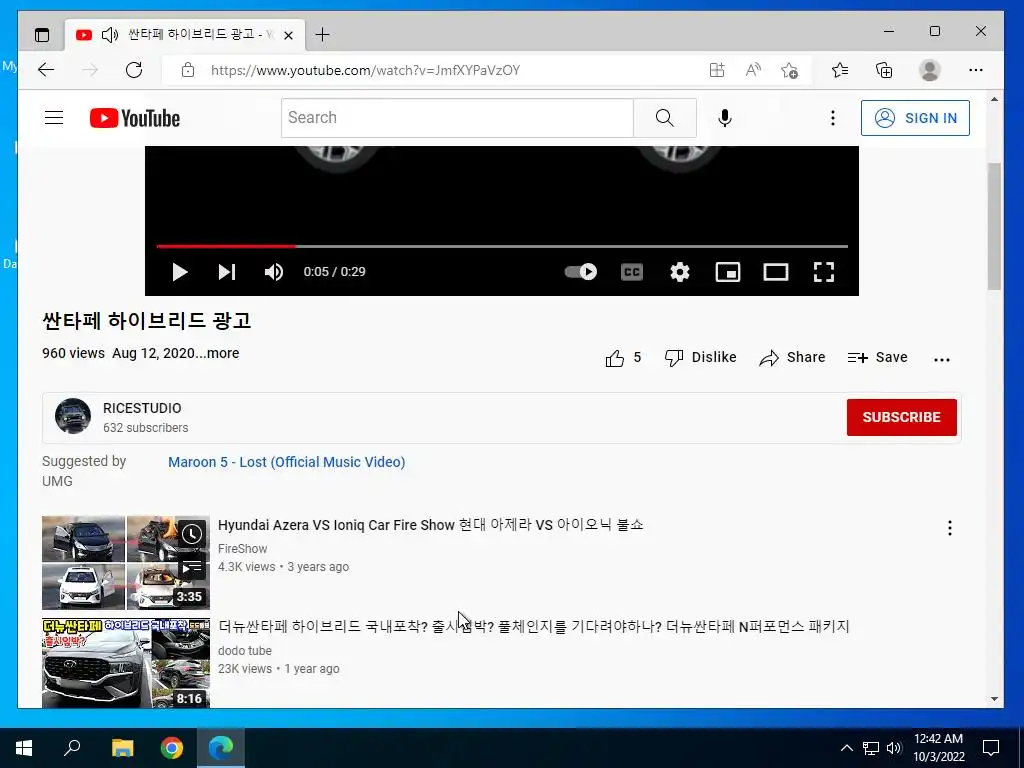Expand description with ...more

pyautogui.click(x=217, y=353)
